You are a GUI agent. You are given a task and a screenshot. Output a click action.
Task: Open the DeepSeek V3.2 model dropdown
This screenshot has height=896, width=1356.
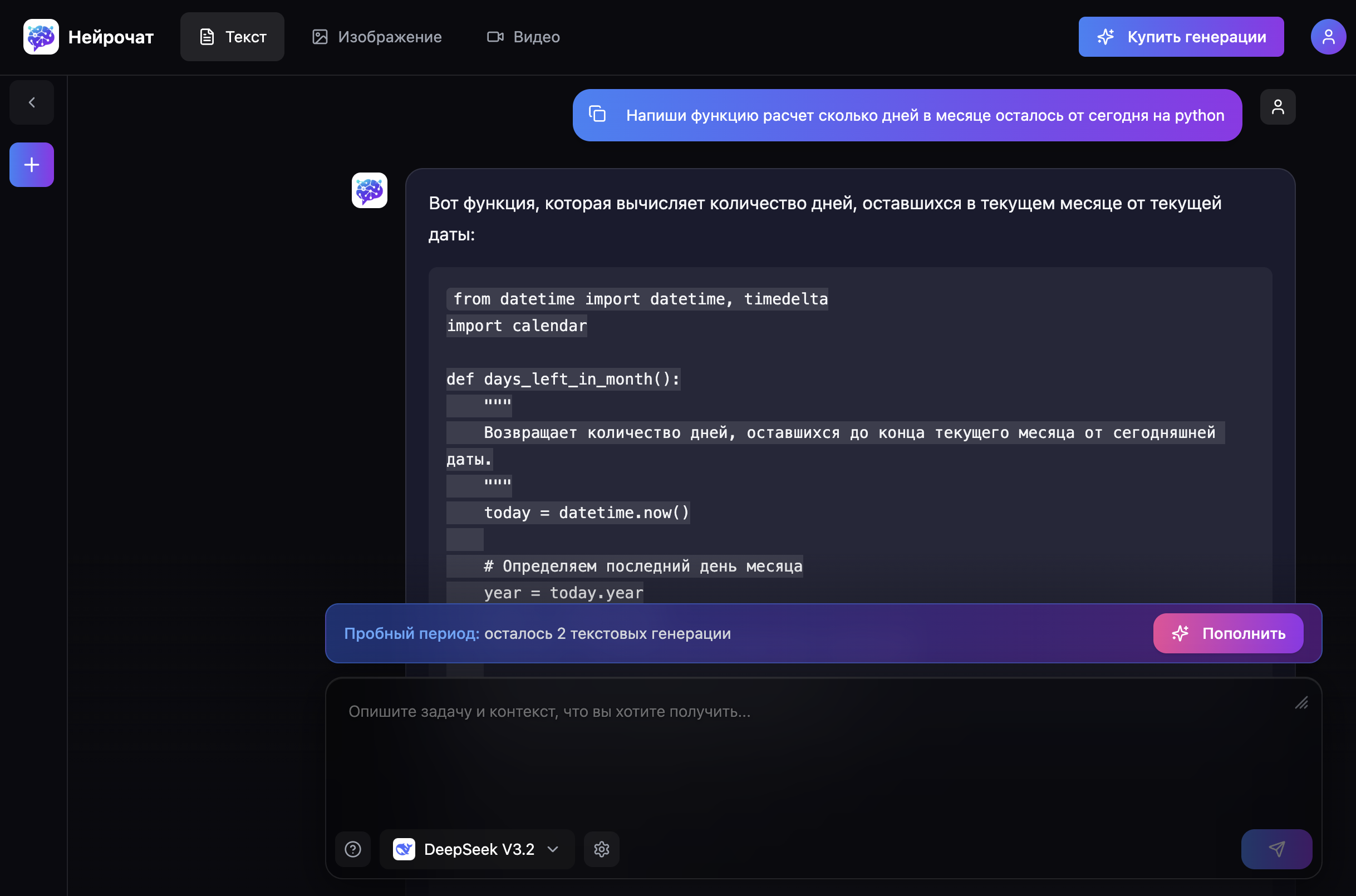pos(479,849)
